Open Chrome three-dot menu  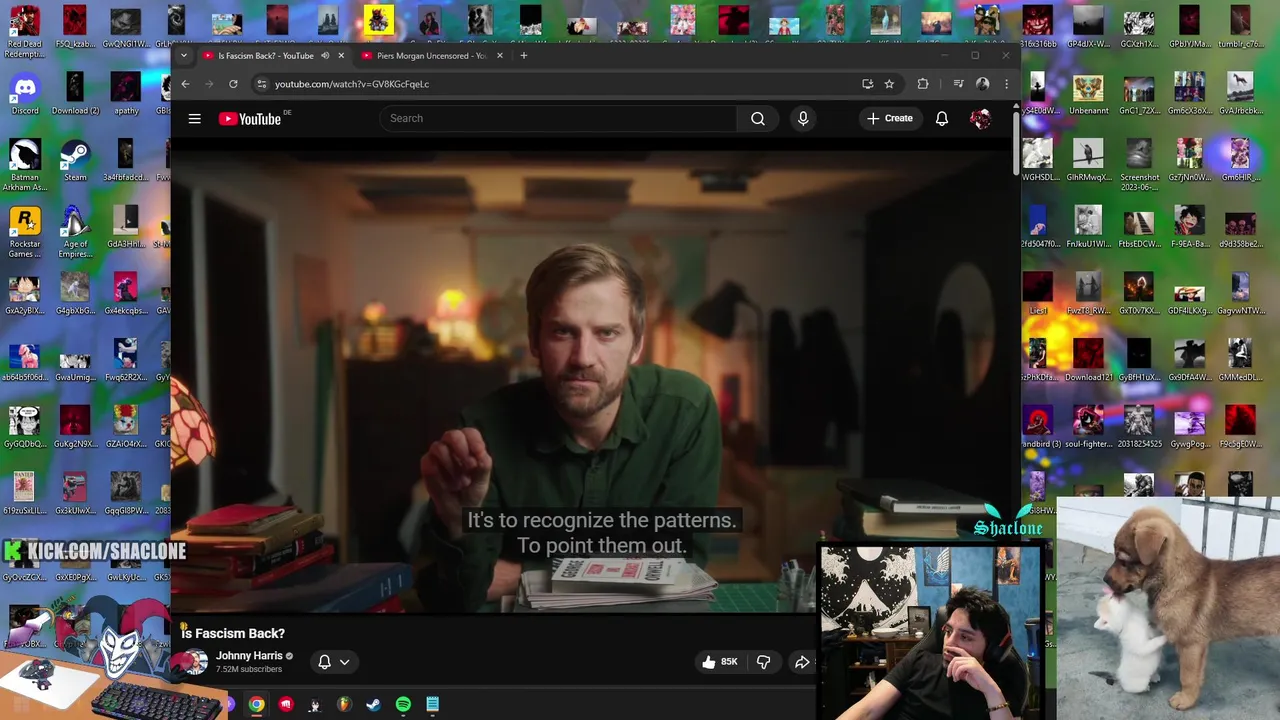[x=1006, y=84]
